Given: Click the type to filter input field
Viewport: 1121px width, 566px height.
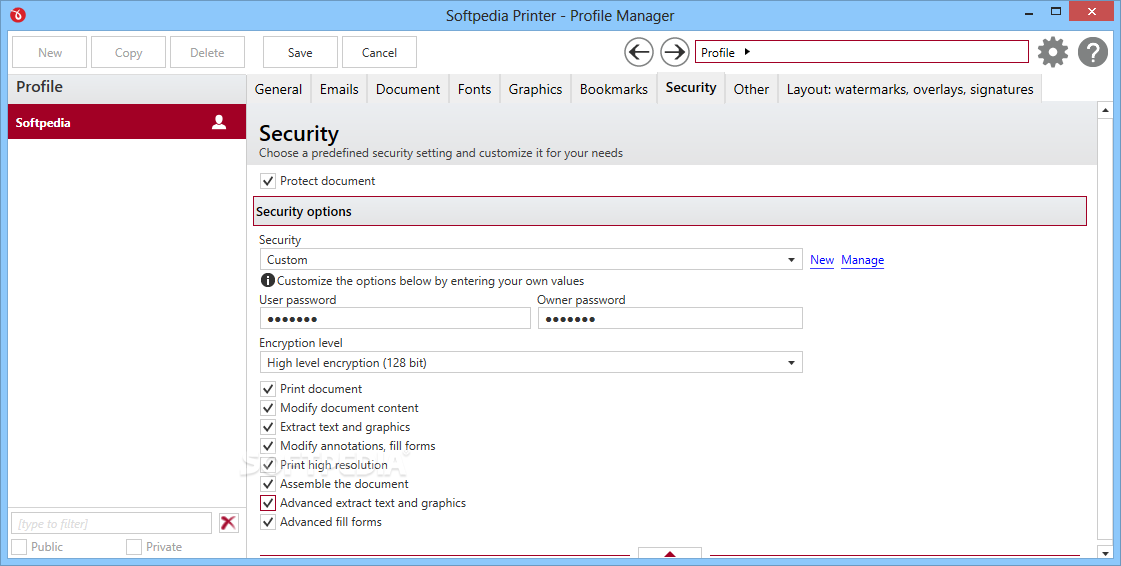Looking at the screenshot, I should coord(112,523).
